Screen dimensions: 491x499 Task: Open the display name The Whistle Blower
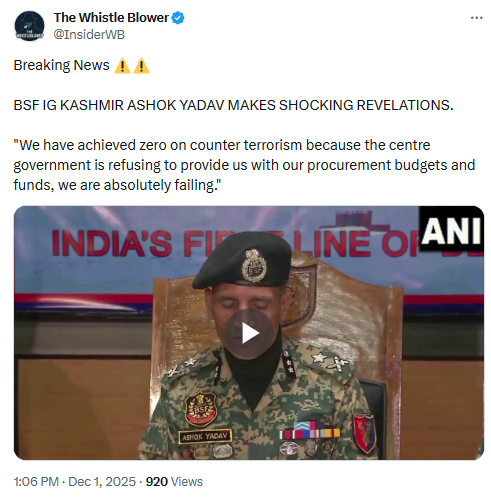[111, 18]
